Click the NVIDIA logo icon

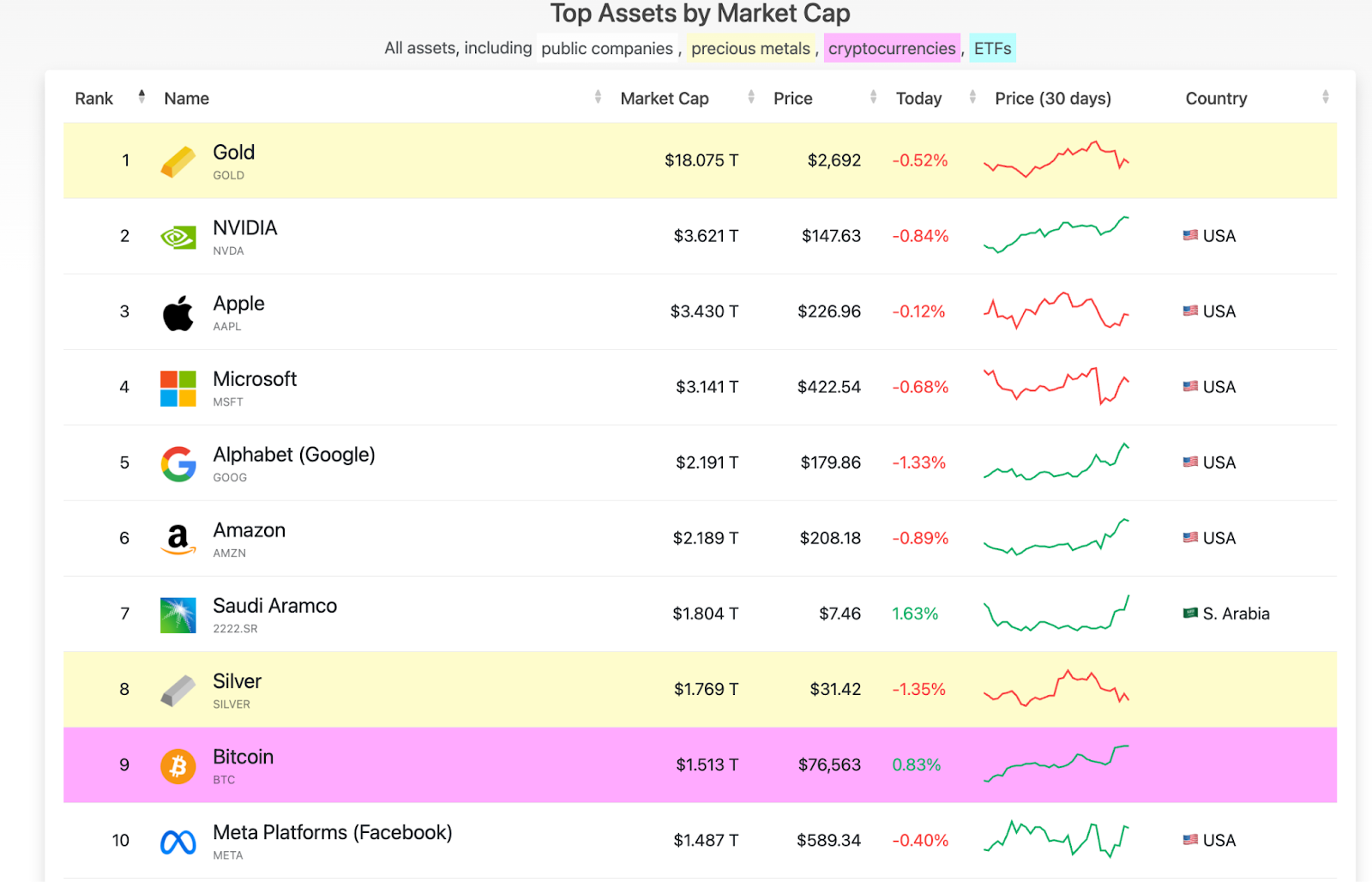[178, 237]
